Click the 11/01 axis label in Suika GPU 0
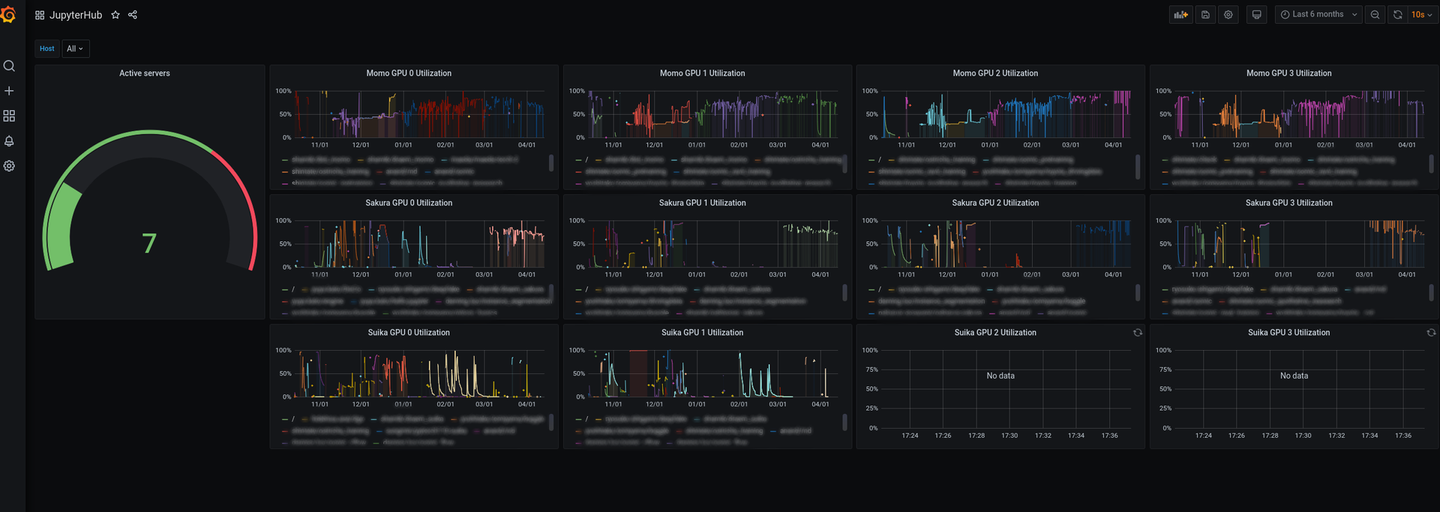This screenshot has width=1440, height=512. click(319, 404)
